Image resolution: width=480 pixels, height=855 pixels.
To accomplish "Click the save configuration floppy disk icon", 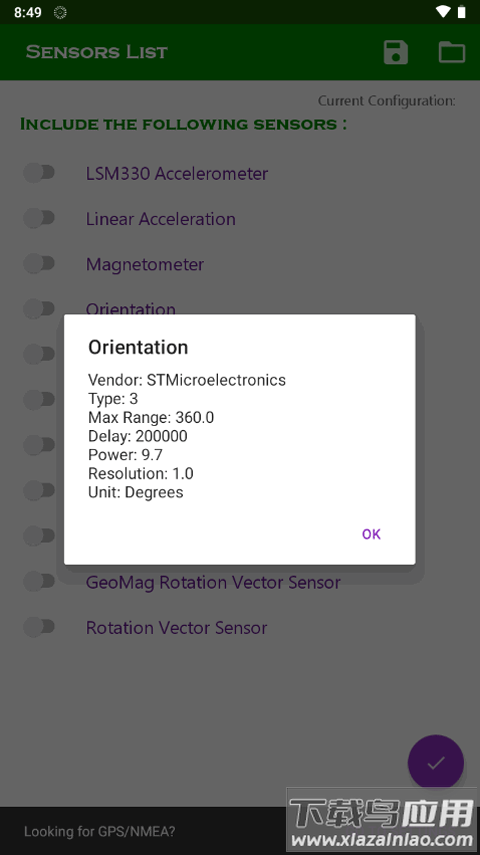I will (395, 52).
